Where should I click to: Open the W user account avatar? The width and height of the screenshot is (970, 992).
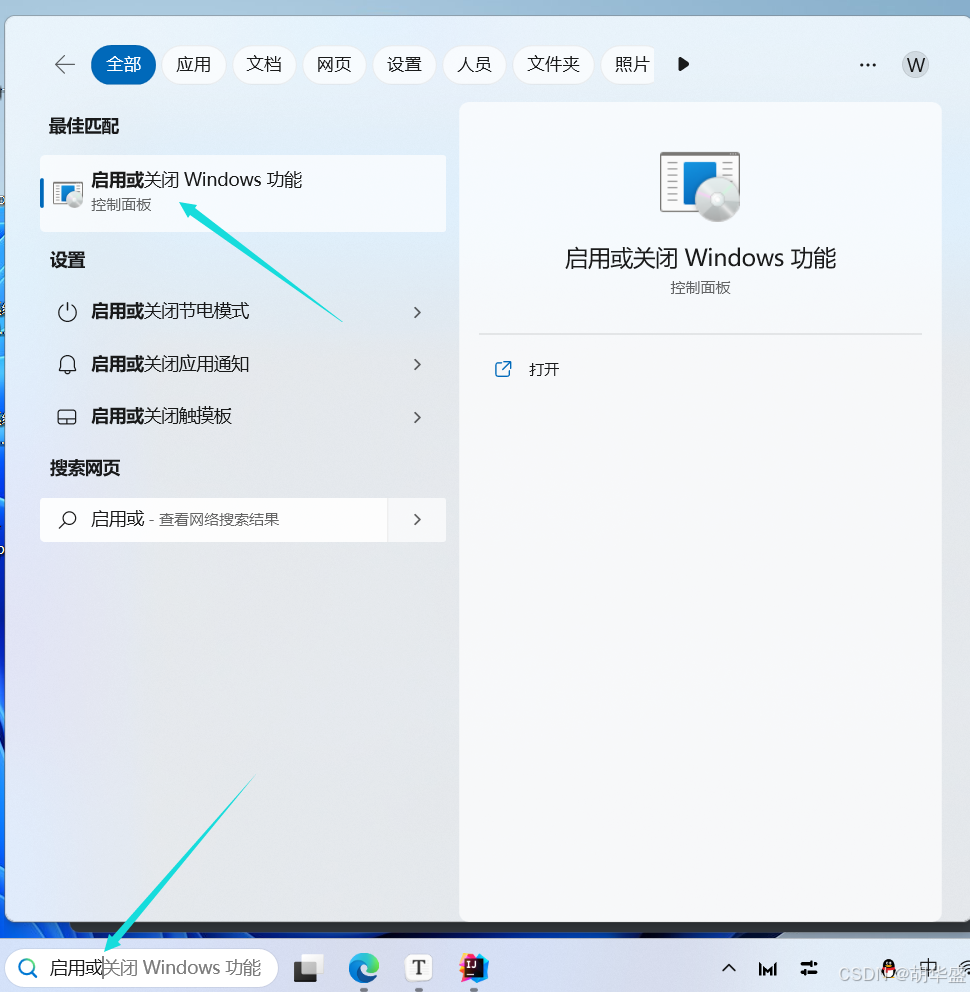915,65
